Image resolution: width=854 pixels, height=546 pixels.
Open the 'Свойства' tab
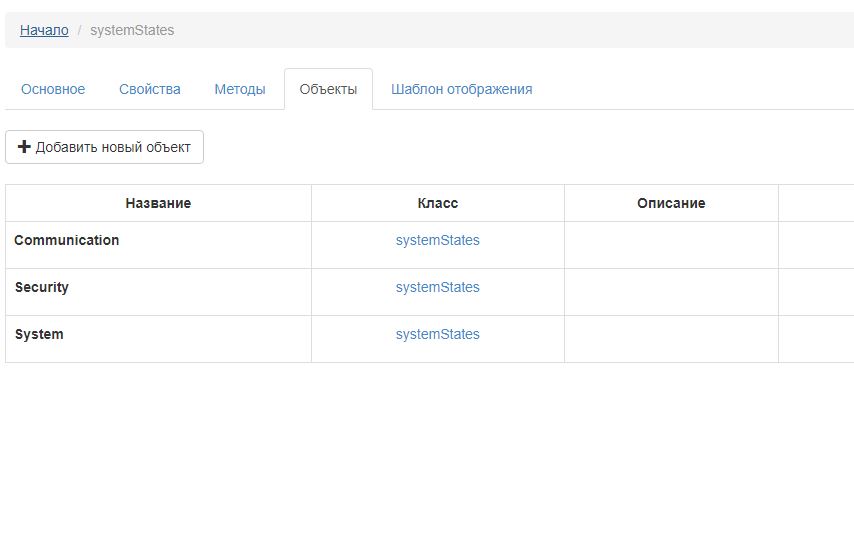(x=150, y=89)
